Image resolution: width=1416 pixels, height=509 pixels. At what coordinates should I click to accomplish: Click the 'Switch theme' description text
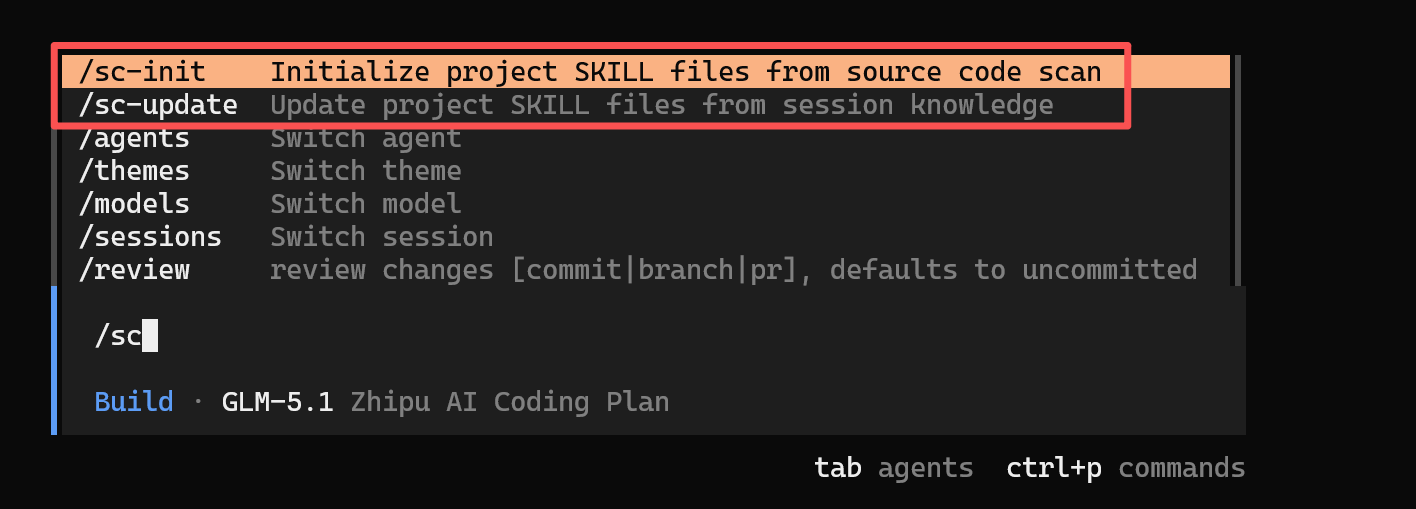point(366,171)
